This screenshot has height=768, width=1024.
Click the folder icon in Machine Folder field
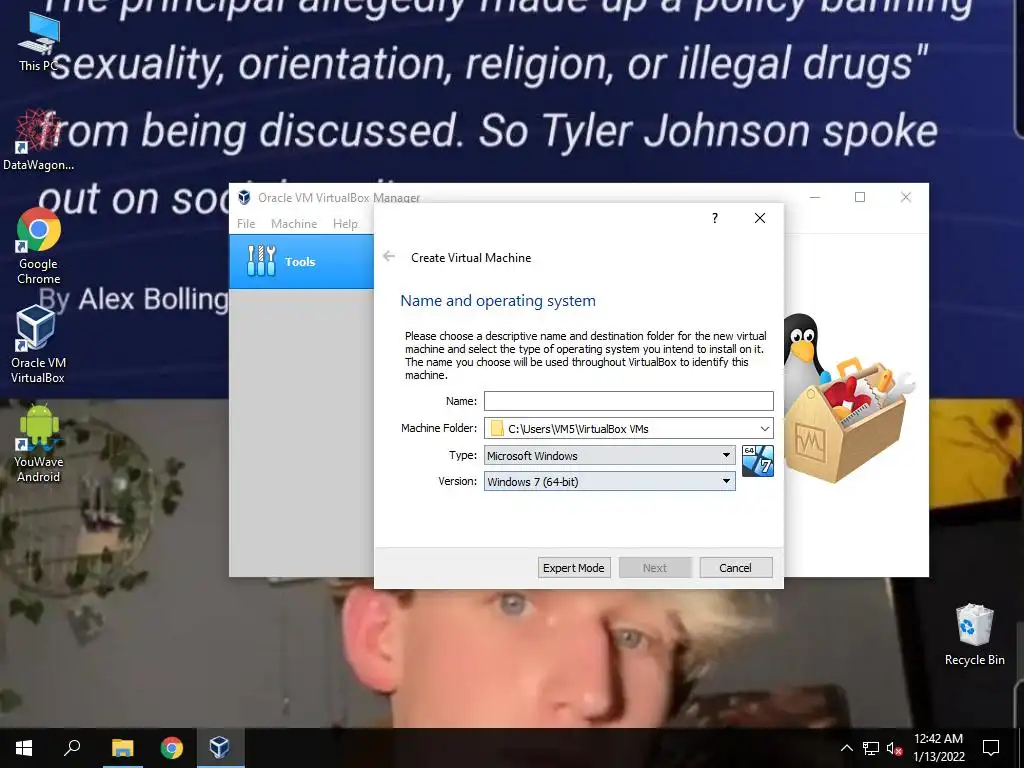click(497, 428)
